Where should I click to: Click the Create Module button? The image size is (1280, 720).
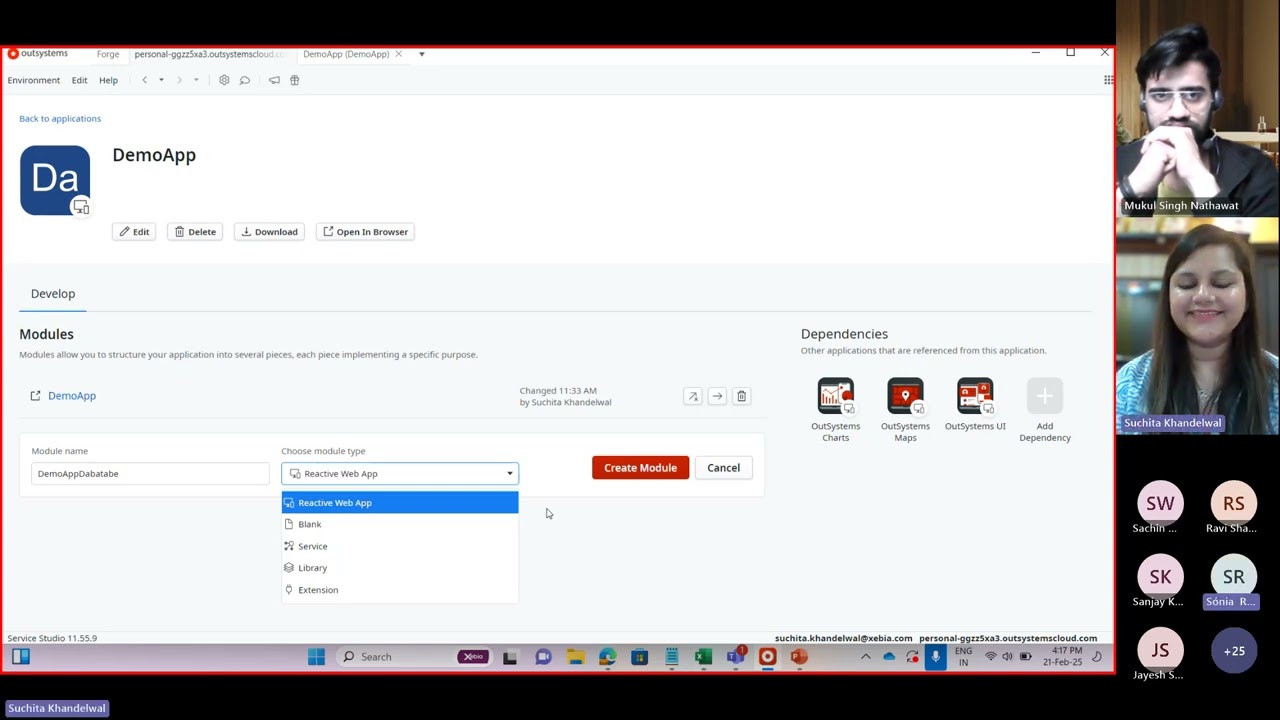click(x=640, y=468)
